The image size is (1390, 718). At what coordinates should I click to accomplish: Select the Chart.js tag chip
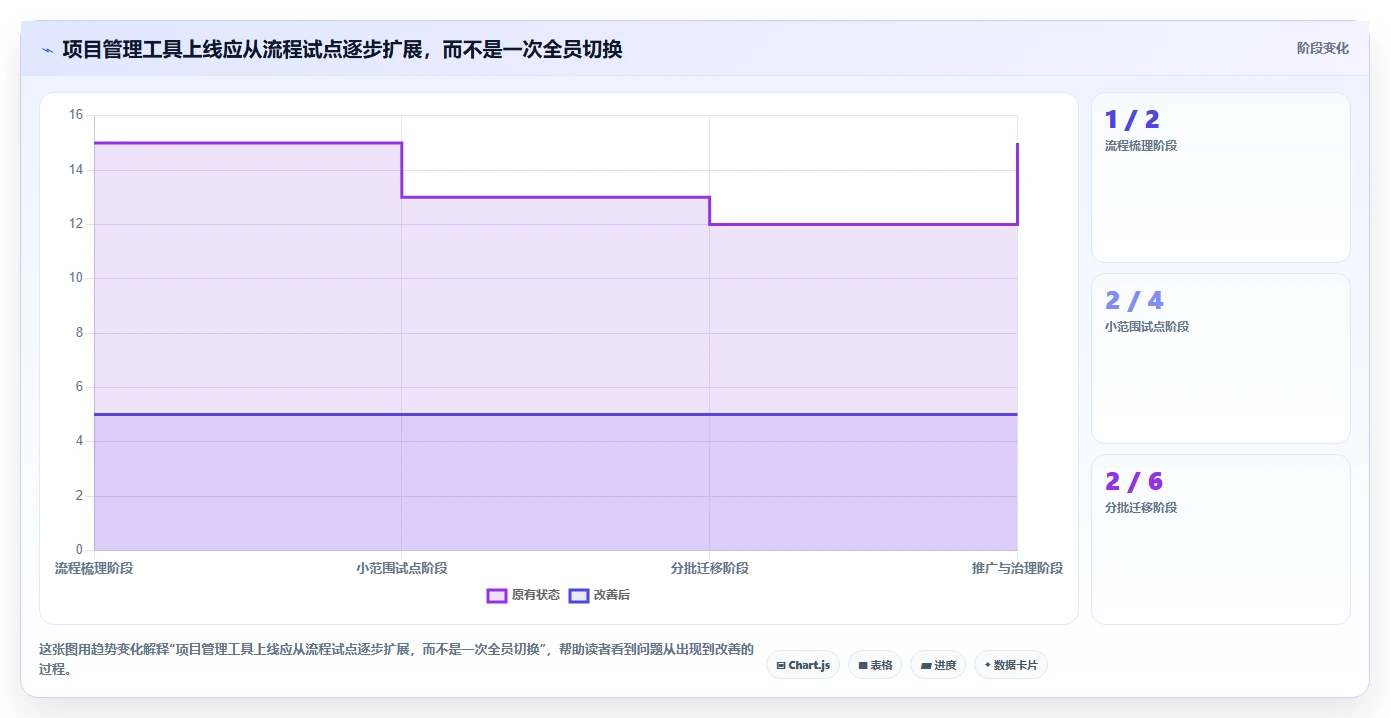click(x=803, y=665)
